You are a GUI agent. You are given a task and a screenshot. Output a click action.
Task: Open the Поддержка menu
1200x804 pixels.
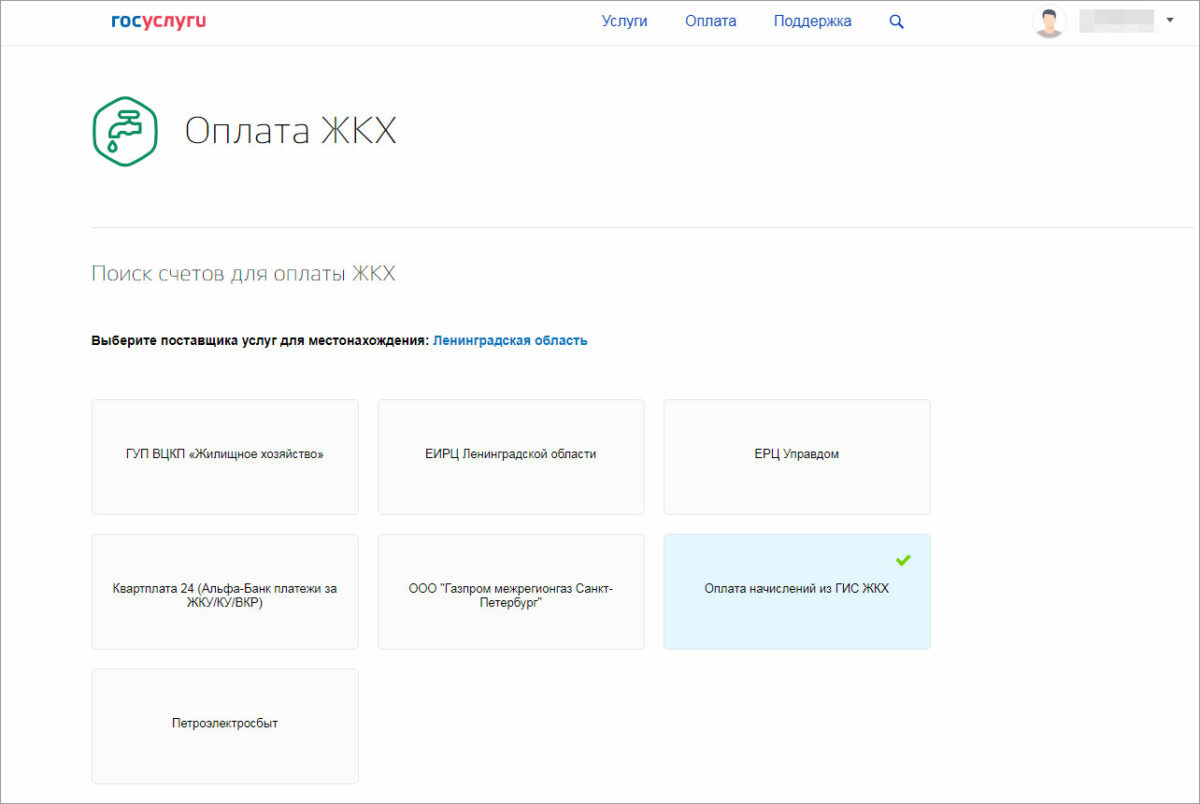812,21
